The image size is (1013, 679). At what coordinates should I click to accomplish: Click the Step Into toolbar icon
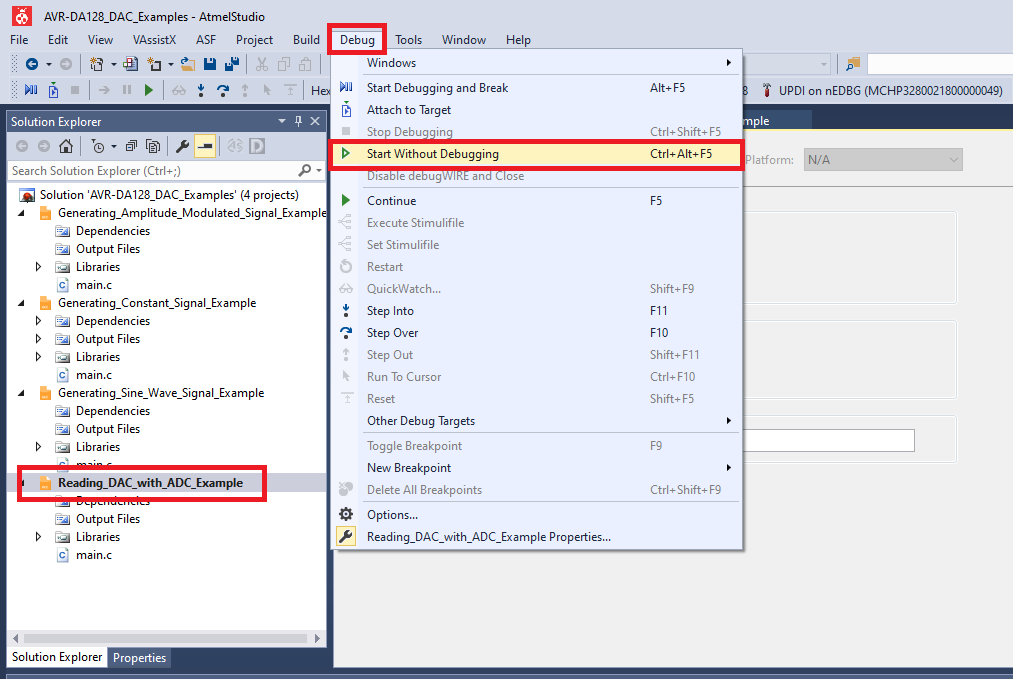tap(201, 90)
